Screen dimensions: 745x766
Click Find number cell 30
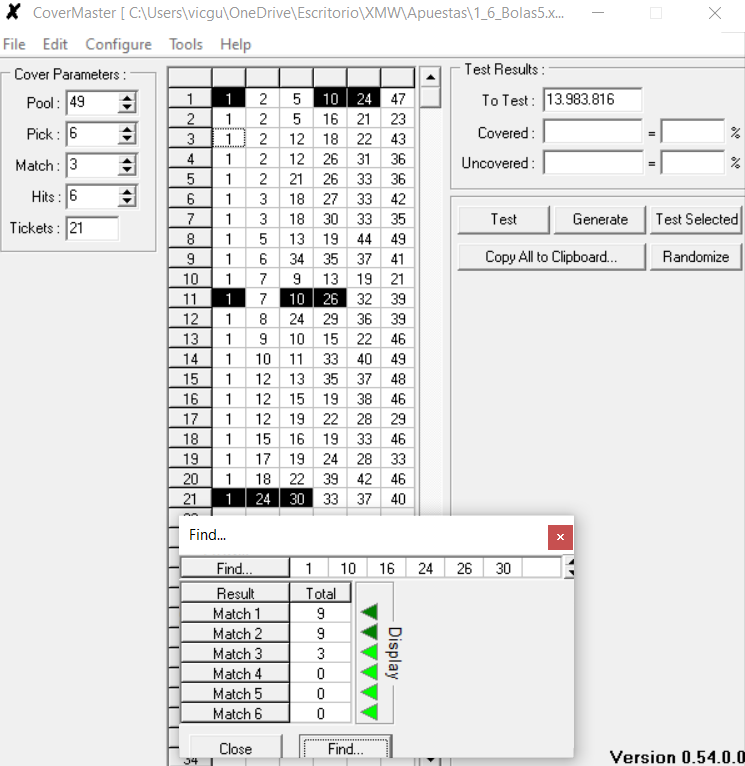(503, 568)
